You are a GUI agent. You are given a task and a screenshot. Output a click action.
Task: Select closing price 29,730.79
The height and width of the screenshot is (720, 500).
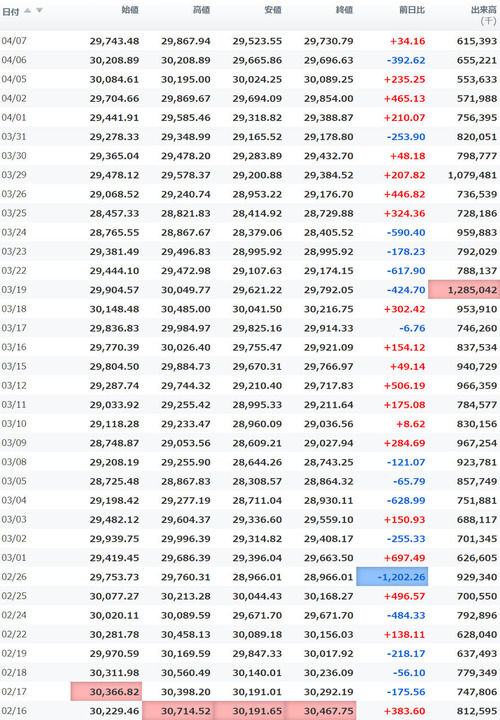click(x=328, y=41)
